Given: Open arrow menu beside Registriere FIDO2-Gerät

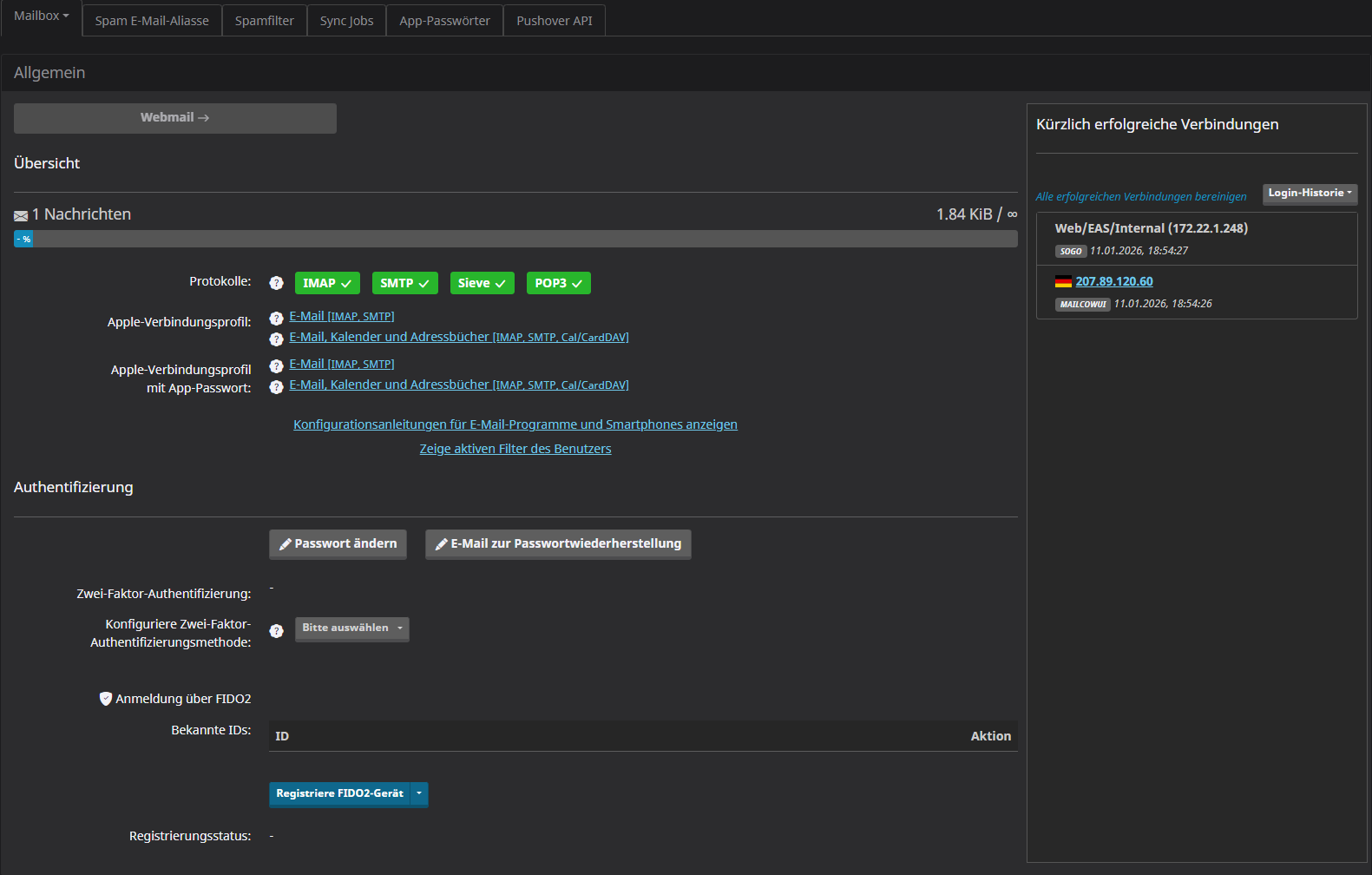Looking at the screenshot, I should [x=419, y=793].
